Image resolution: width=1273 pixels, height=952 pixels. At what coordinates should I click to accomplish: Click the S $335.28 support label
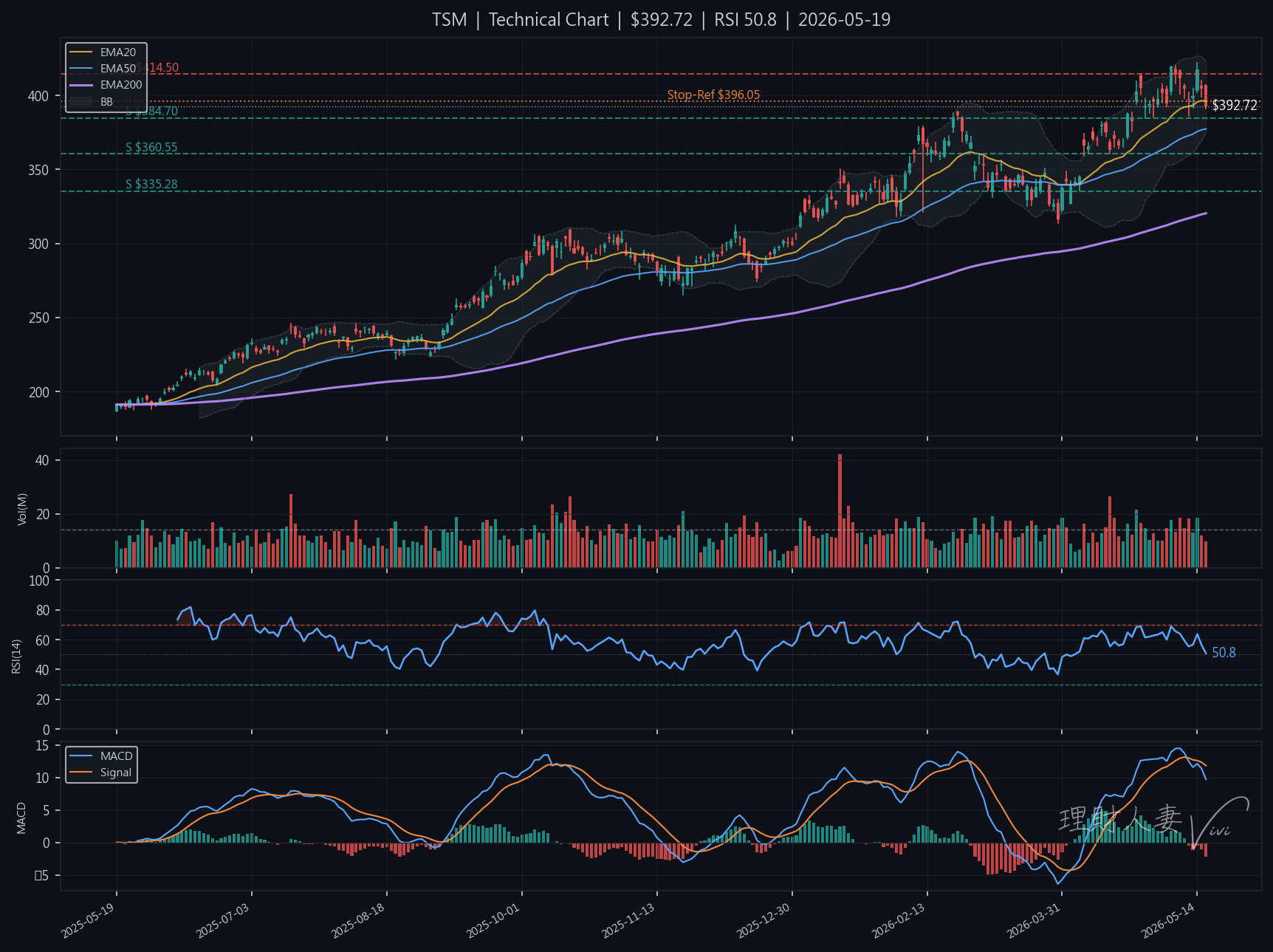point(151,185)
